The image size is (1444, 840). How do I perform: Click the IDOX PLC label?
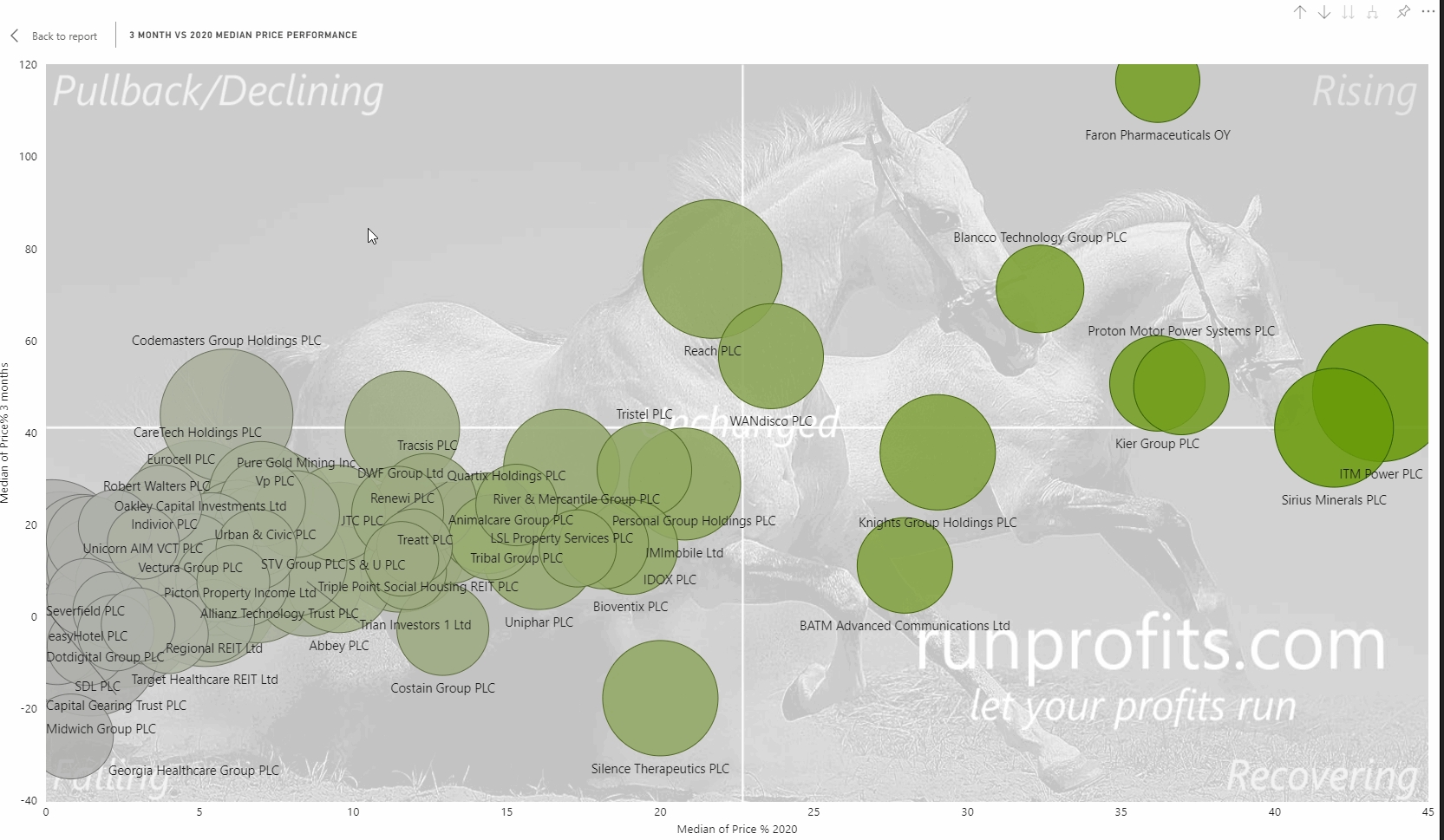tap(670, 580)
